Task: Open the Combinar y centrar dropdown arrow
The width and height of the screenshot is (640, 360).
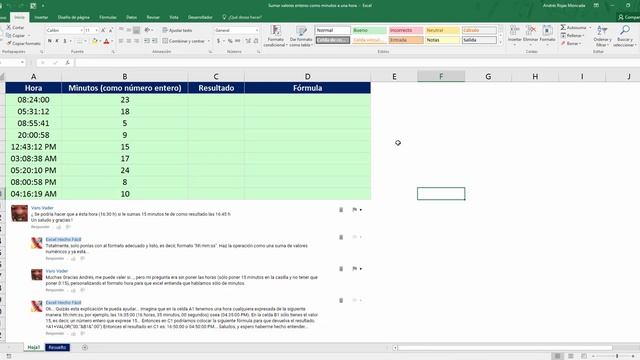Action: click(x=209, y=41)
